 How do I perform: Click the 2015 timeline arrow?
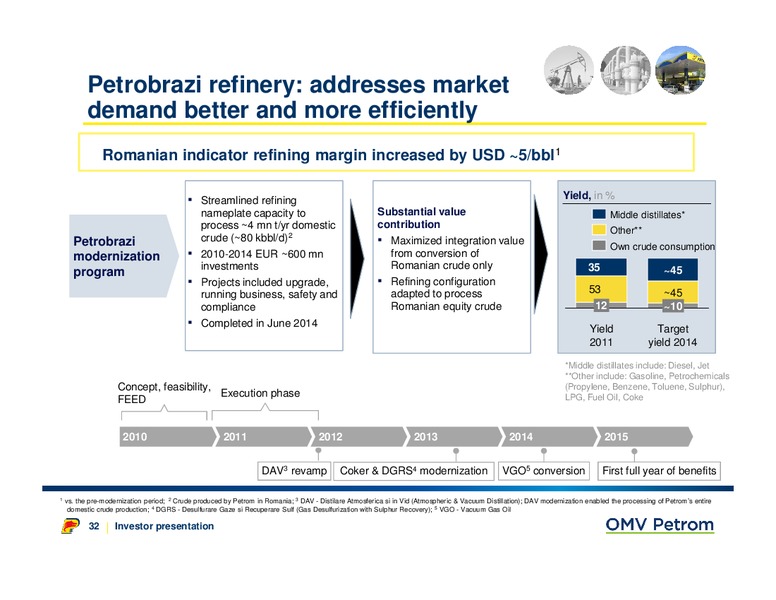coord(645,437)
